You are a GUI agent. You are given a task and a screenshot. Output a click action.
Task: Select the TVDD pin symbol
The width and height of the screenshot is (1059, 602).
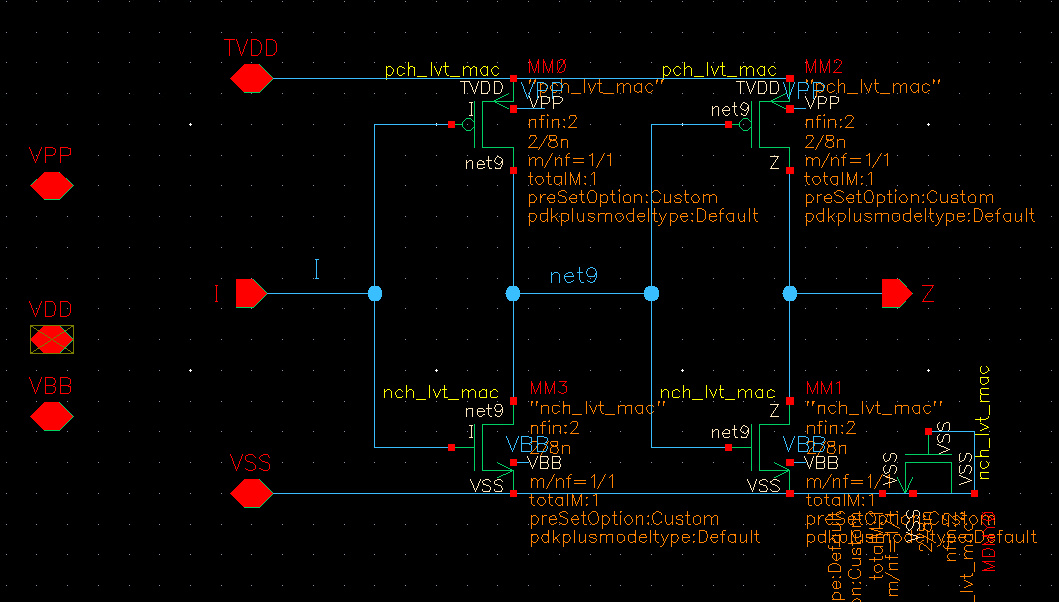pos(251,78)
